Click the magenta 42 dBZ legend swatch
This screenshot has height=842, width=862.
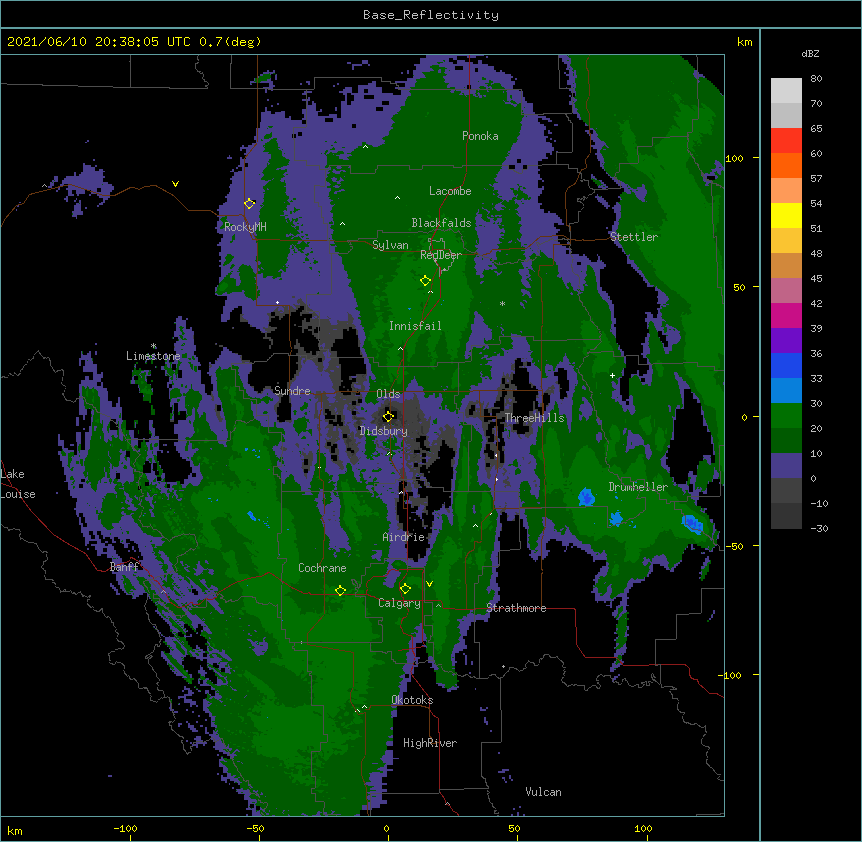(x=786, y=315)
